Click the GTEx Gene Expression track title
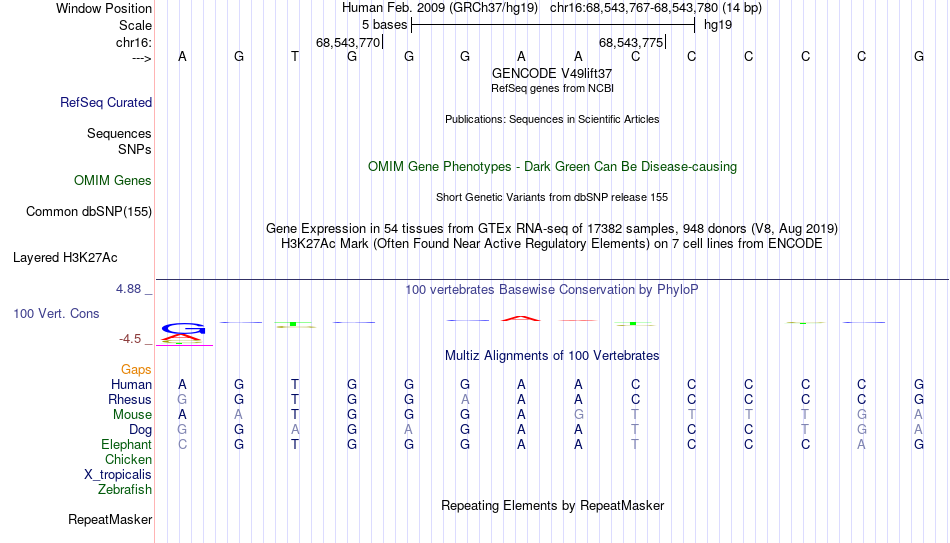The width and height of the screenshot is (950, 543). (552, 228)
